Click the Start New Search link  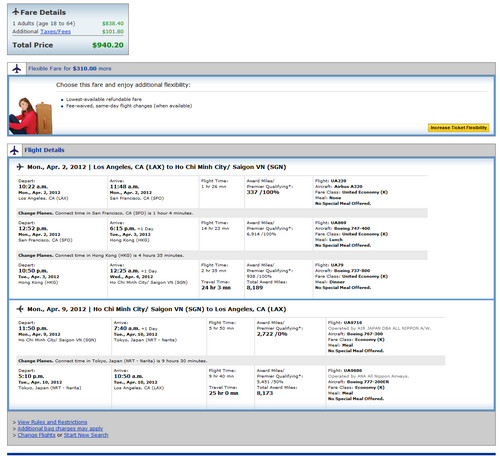86,435
